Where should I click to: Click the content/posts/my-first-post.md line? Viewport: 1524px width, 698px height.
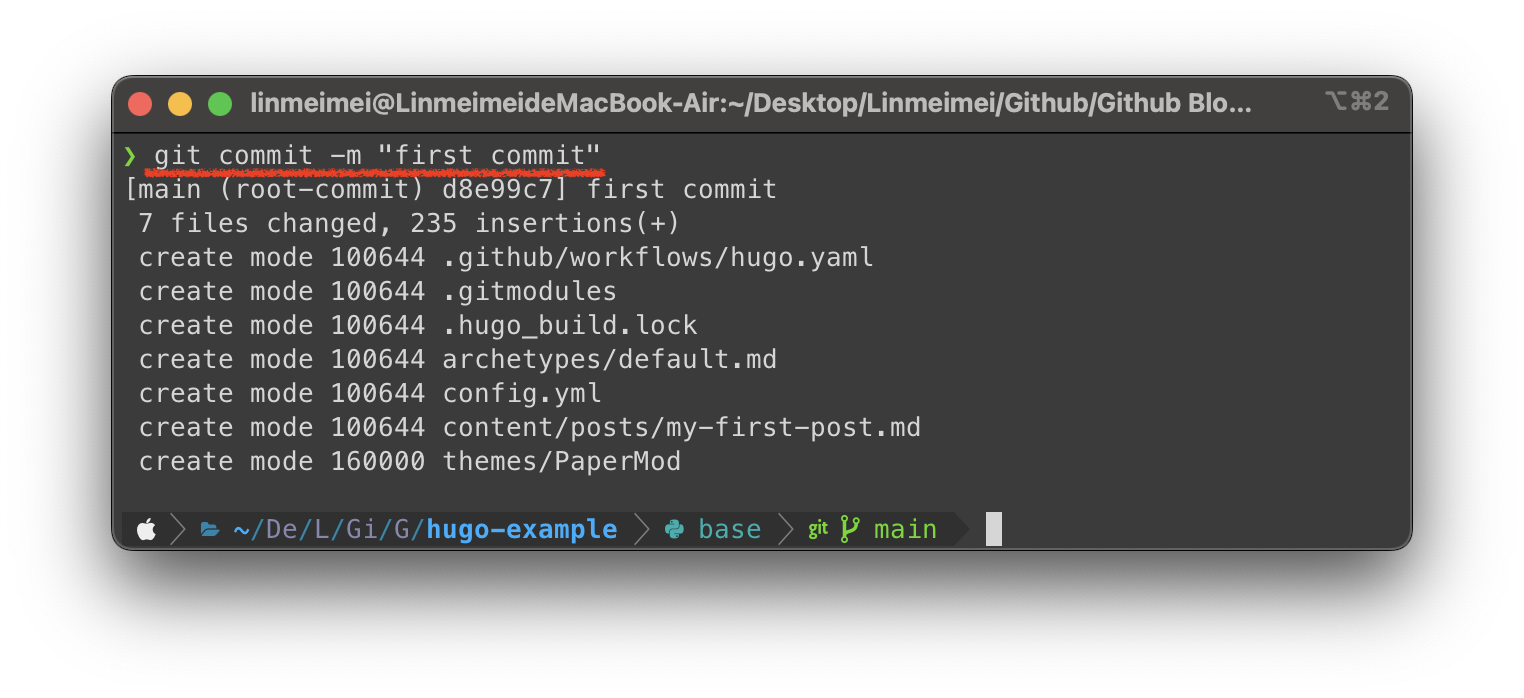(x=530, y=428)
